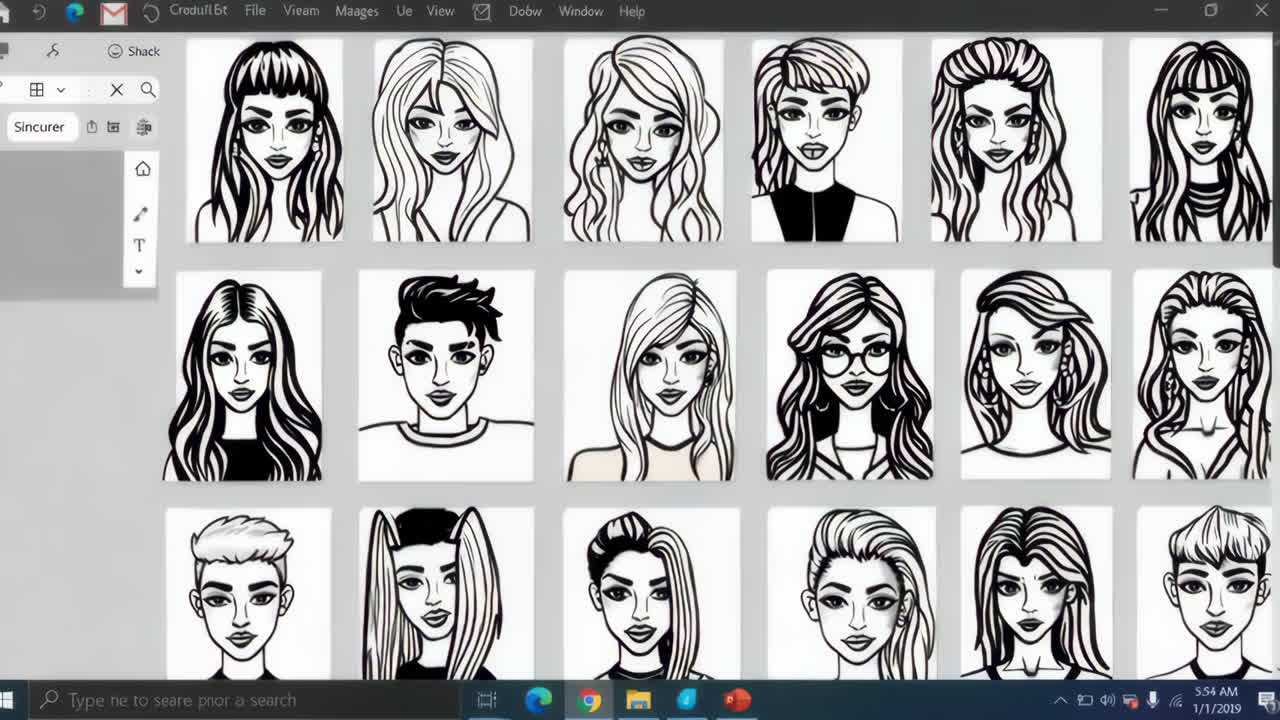
Task: Click the grid view icon in the toolbar
Action: [38, 89]
